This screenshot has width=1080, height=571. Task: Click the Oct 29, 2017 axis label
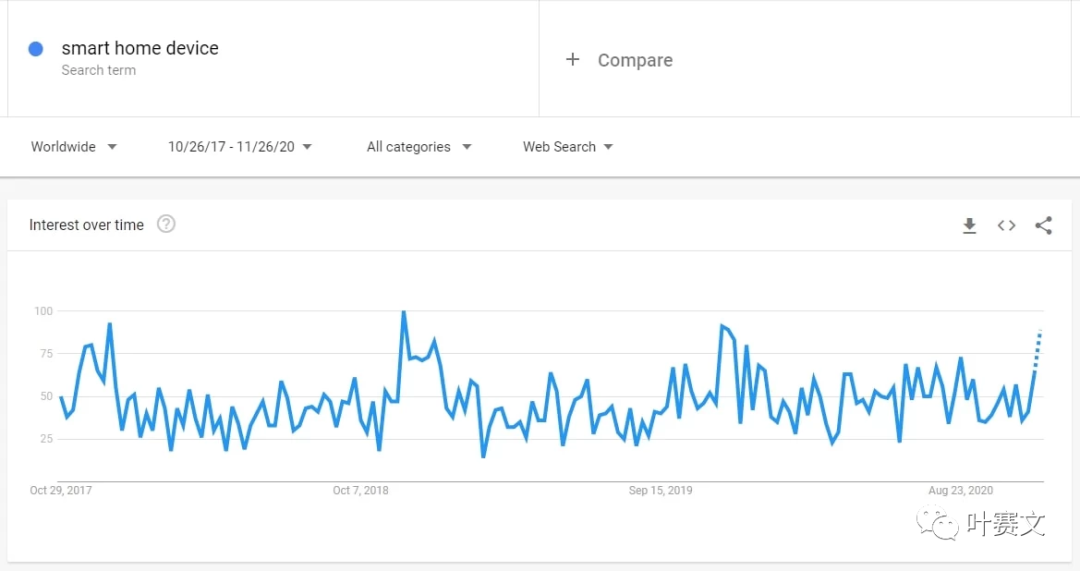pyautogui.click(x=61, y=490)
